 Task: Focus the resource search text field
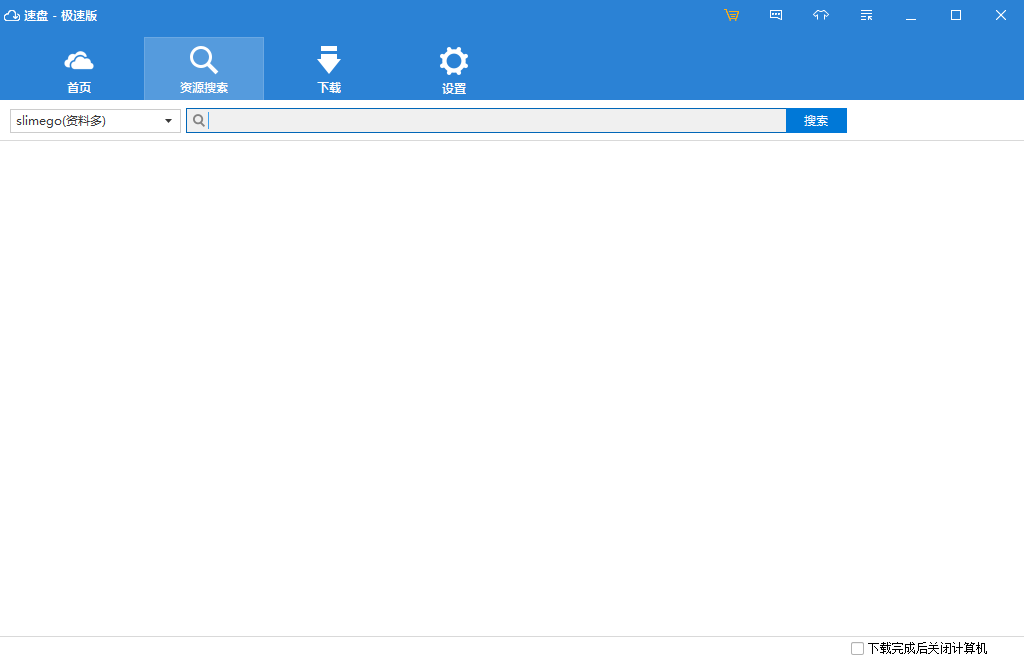pos(497,121)
